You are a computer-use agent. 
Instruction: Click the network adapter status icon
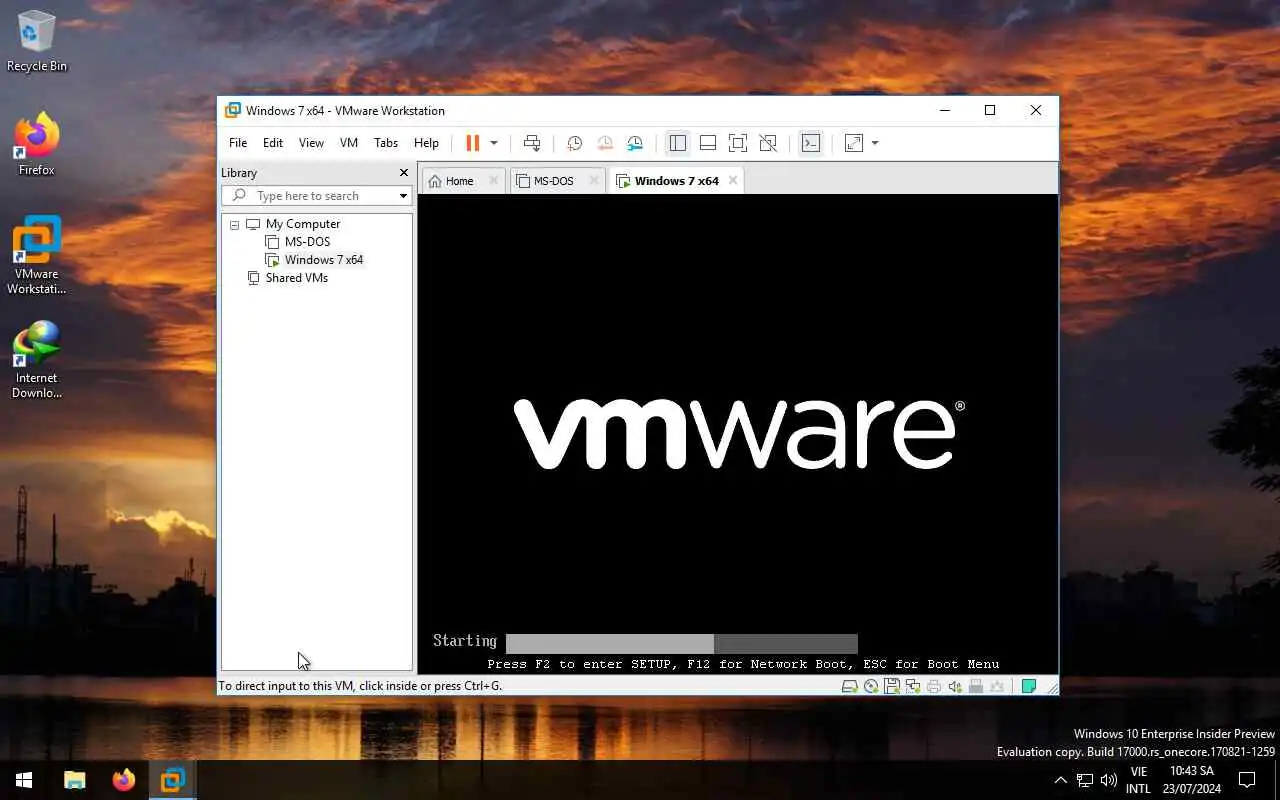pyautogui.click(x=913, y=686)
